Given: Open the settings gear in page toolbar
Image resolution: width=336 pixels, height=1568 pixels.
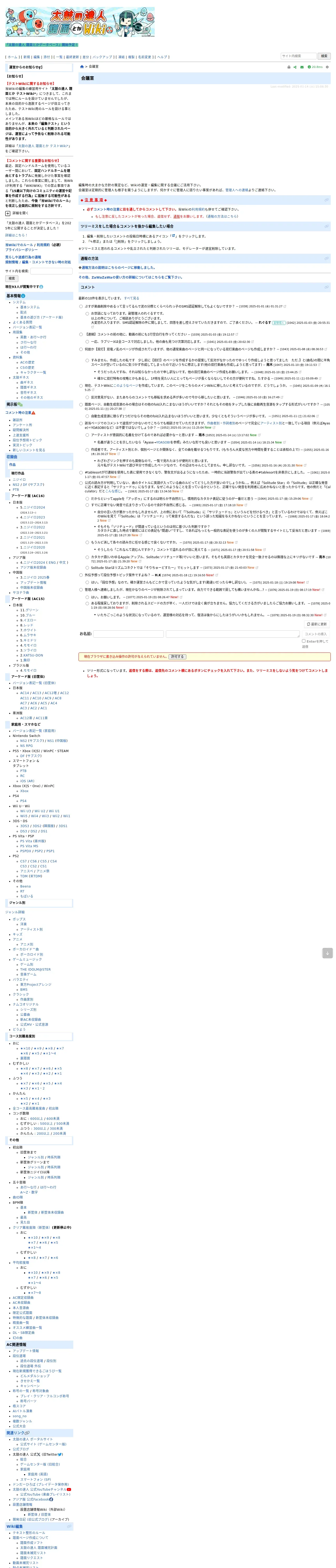Looking at the screenshot, I should pos(327,67).
